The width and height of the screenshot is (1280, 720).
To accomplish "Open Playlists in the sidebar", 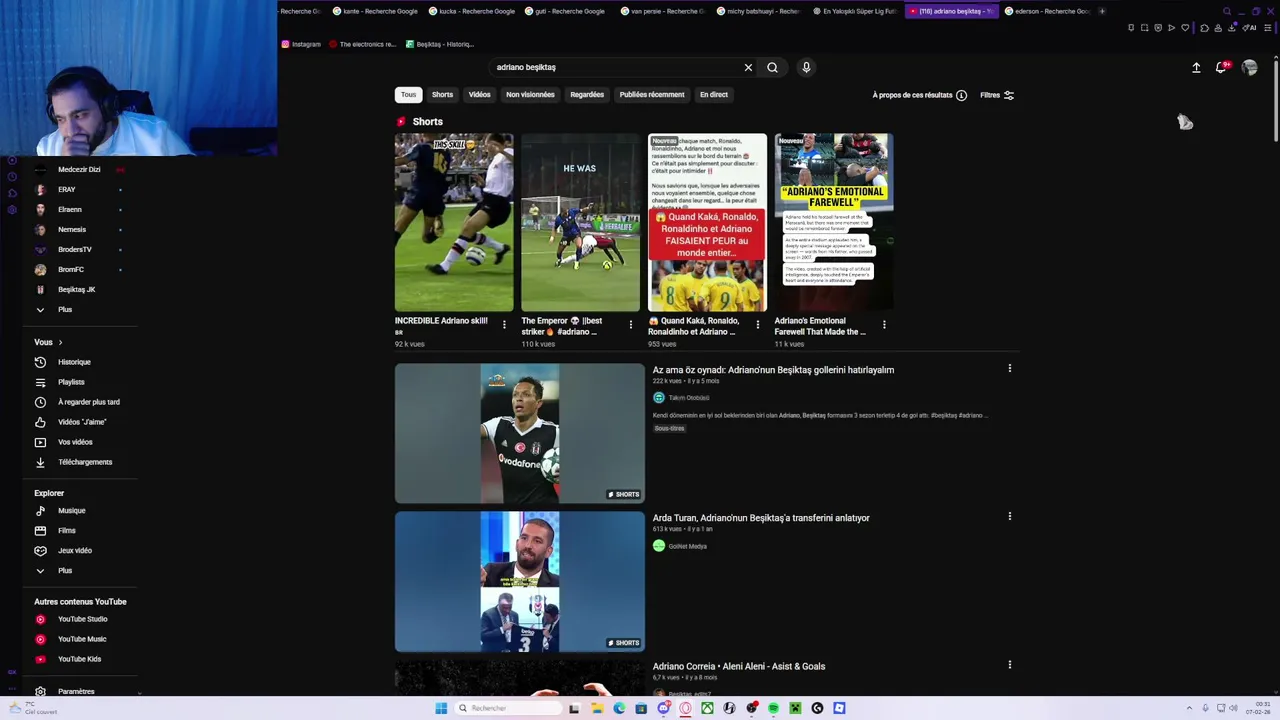I will point(71,382).
